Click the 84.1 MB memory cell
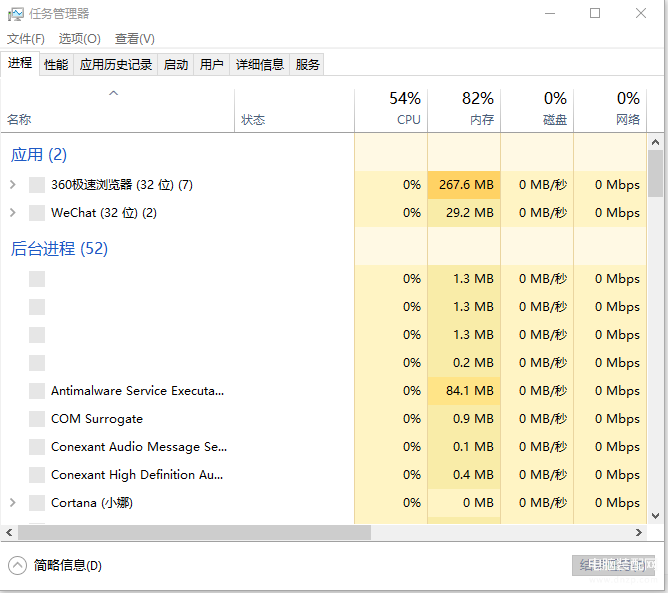Image resolution: width=668 pixels, height=593 pixels. [x=464, y=391]
